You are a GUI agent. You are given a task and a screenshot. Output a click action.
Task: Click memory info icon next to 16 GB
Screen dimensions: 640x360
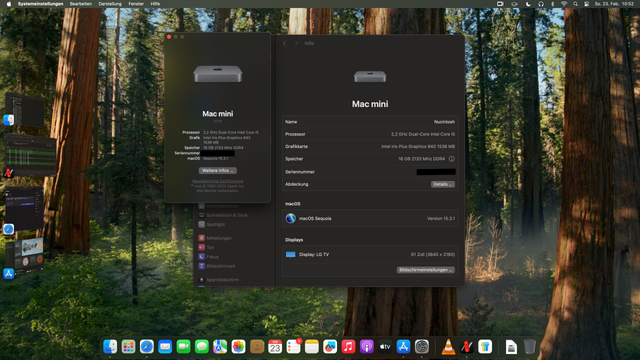coord(451,159)
